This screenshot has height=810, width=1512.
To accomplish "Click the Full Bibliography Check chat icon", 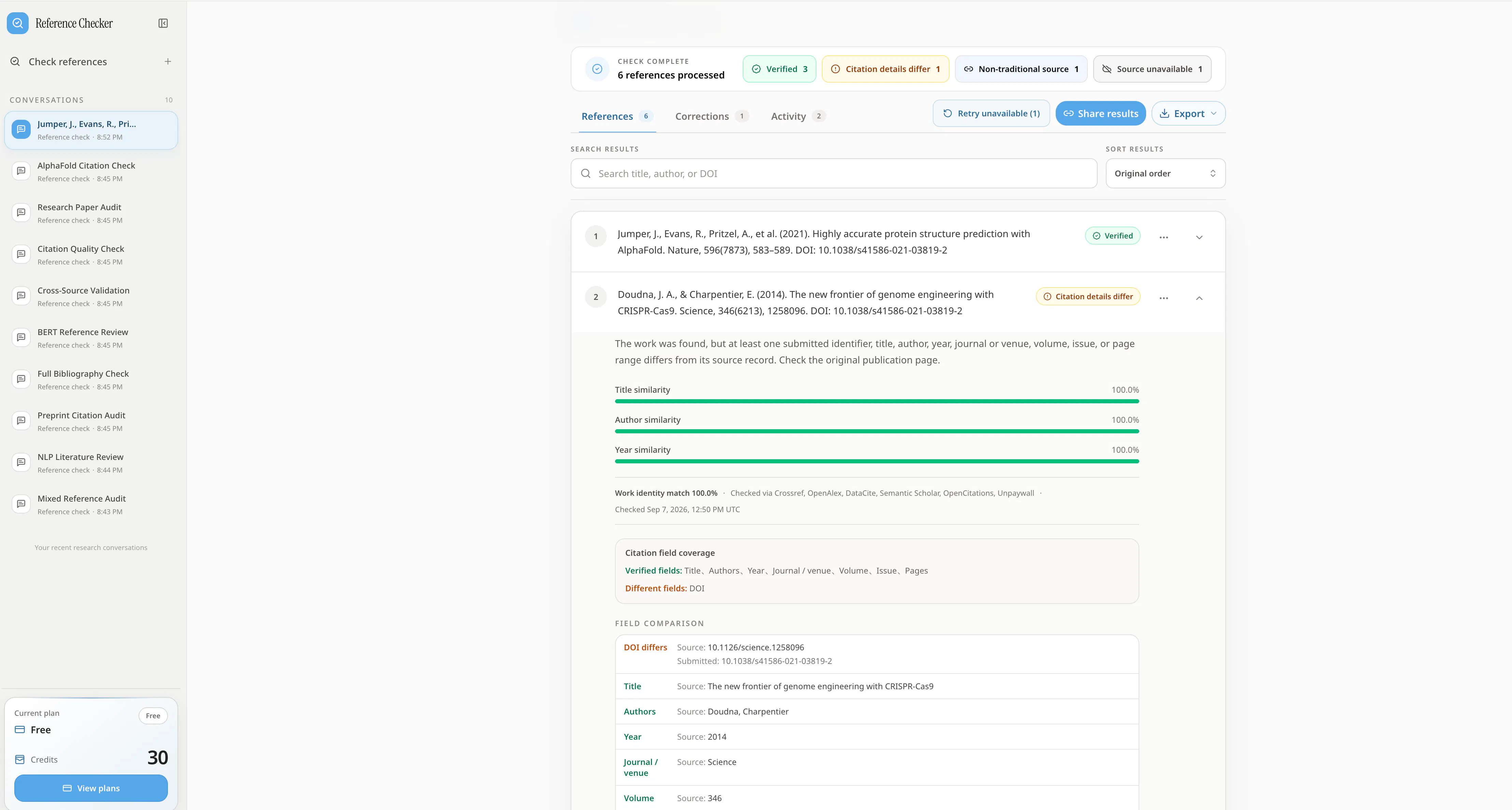I will 21,379.
